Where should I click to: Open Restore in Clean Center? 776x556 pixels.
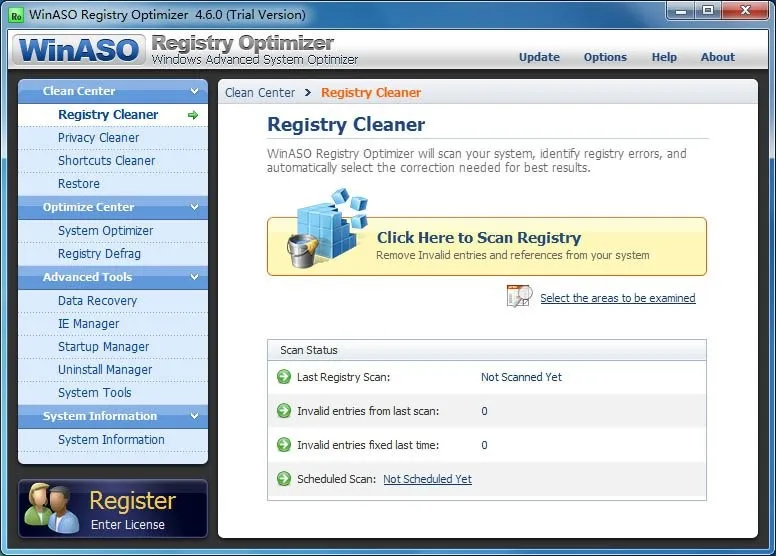pos(113,184)
